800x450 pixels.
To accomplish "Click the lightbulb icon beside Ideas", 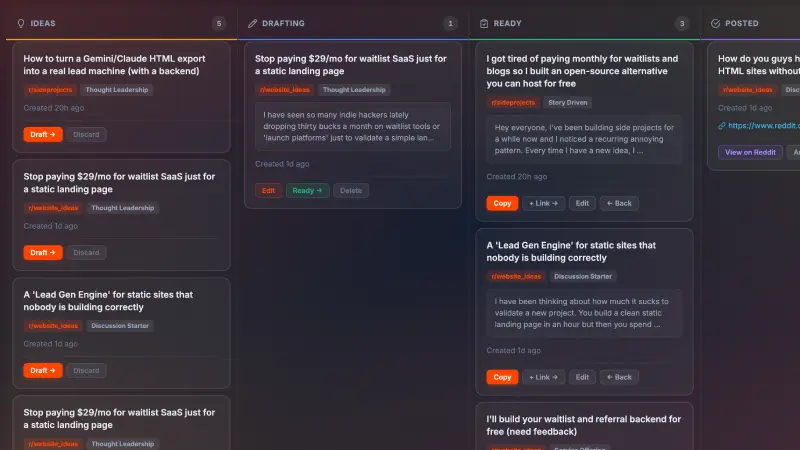I will pos(21,23).
